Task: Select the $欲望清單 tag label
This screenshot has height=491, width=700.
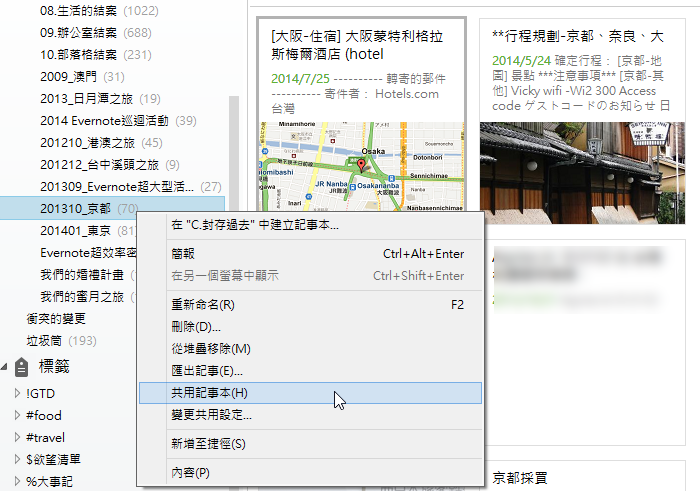Action: tap(53, 459)
